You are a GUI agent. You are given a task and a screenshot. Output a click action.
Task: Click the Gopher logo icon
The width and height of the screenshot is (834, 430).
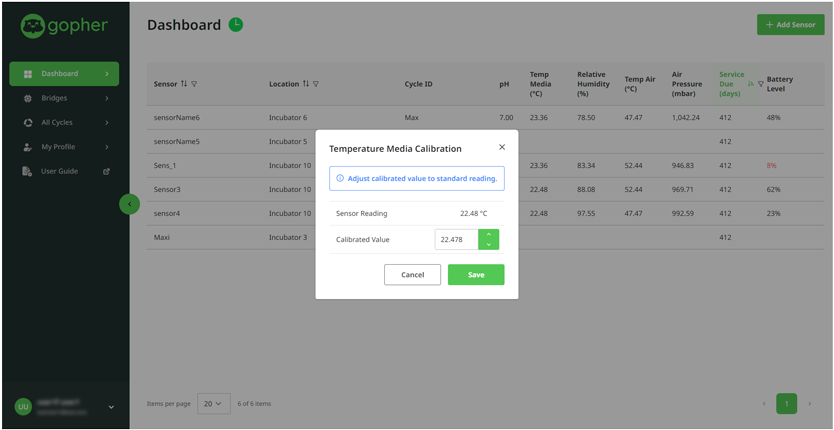(x=32, y=26)
